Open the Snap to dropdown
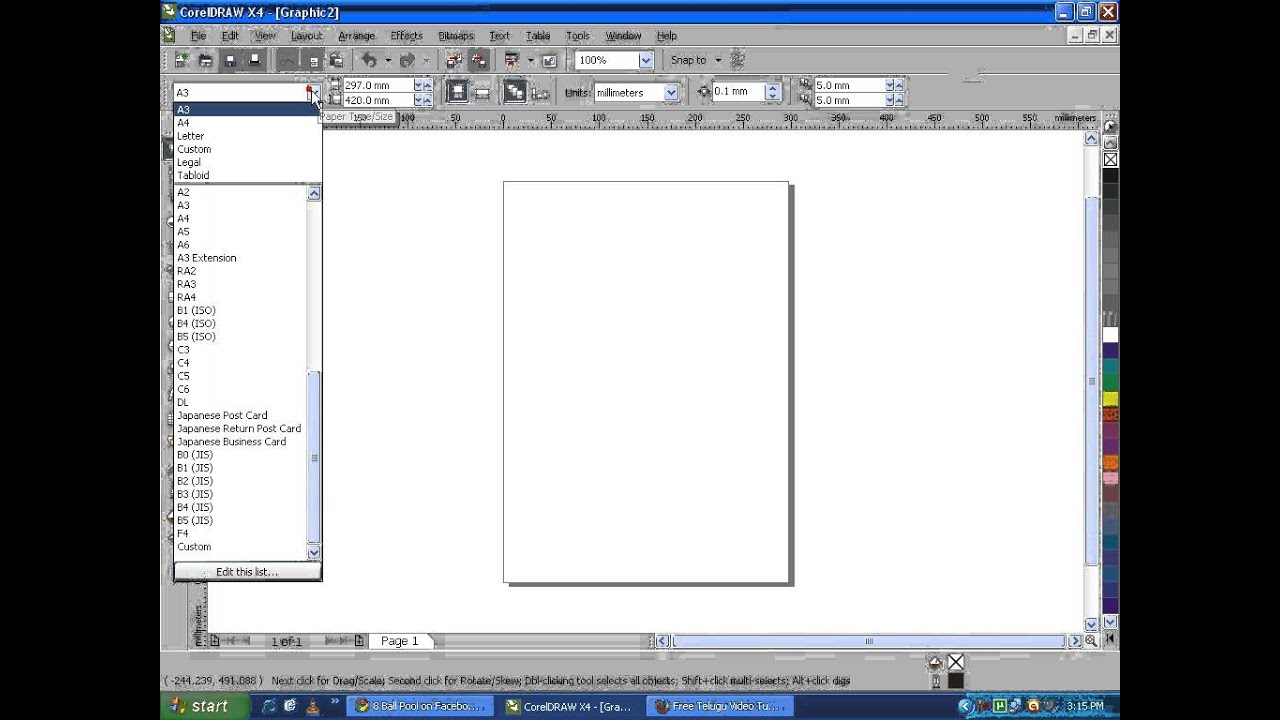1280x720 pixels. (x=718, y=60)
